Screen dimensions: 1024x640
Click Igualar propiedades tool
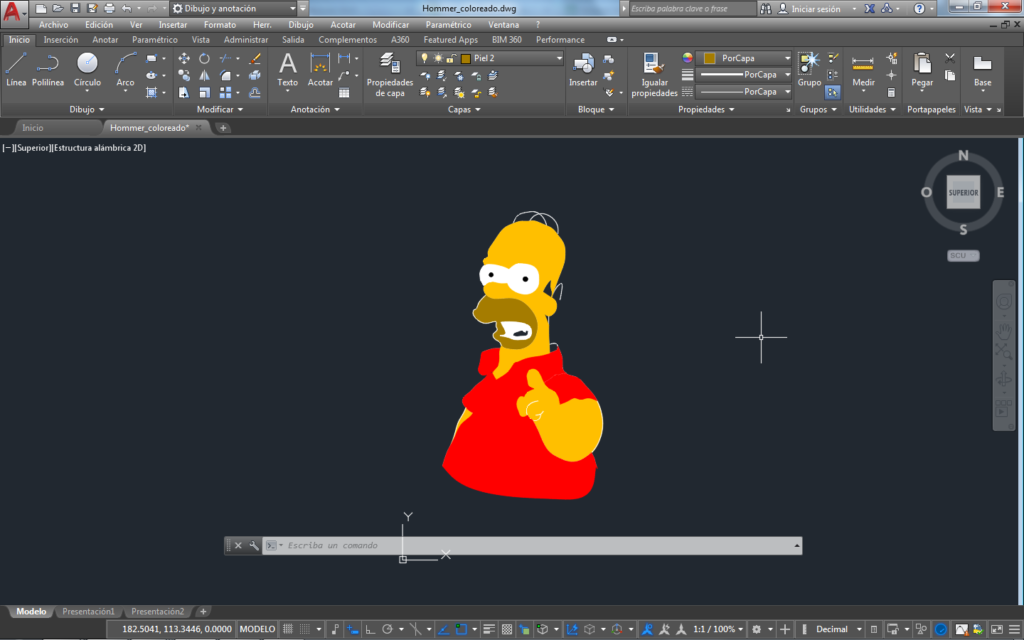(x=654, y=74)
